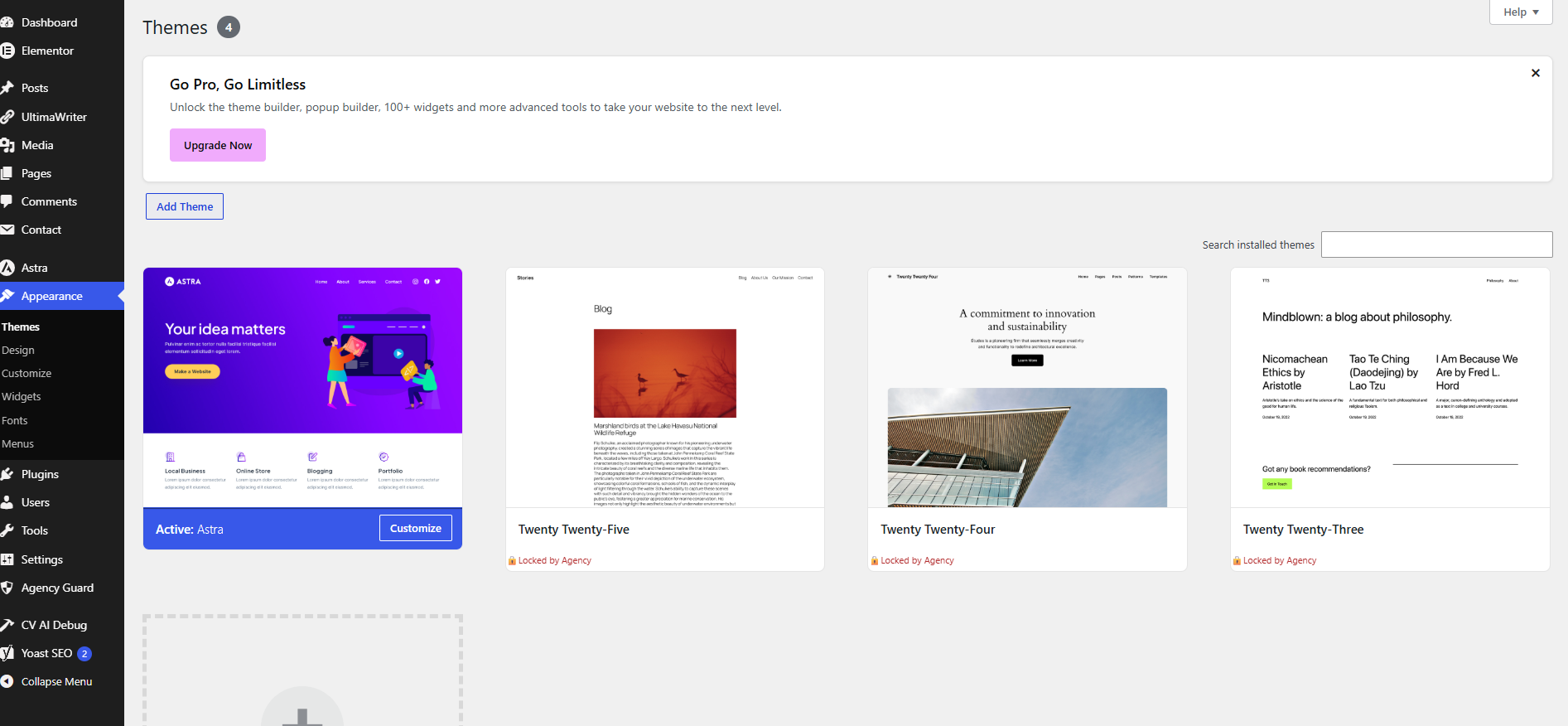Click the Yoast SEO notification badge
The height and width of the screenshot is (726, 1568).
(x=84, y=653)
